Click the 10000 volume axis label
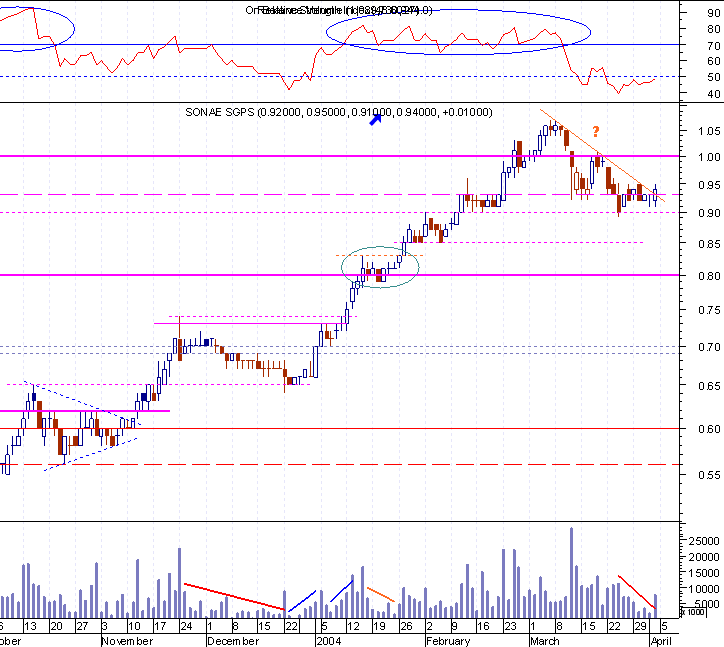Image resolution: width=724 pixels, height=647 pixels. 704,589
